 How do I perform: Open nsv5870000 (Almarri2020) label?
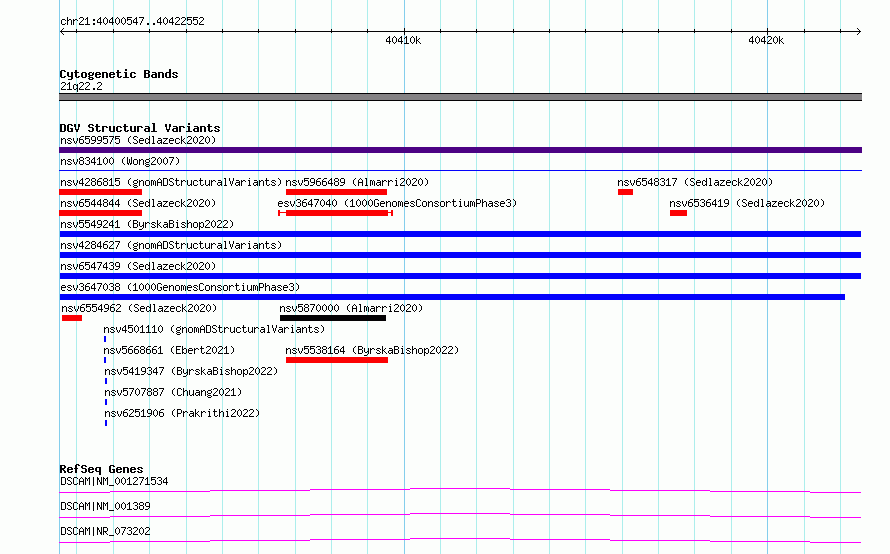[x=351, y=308]
